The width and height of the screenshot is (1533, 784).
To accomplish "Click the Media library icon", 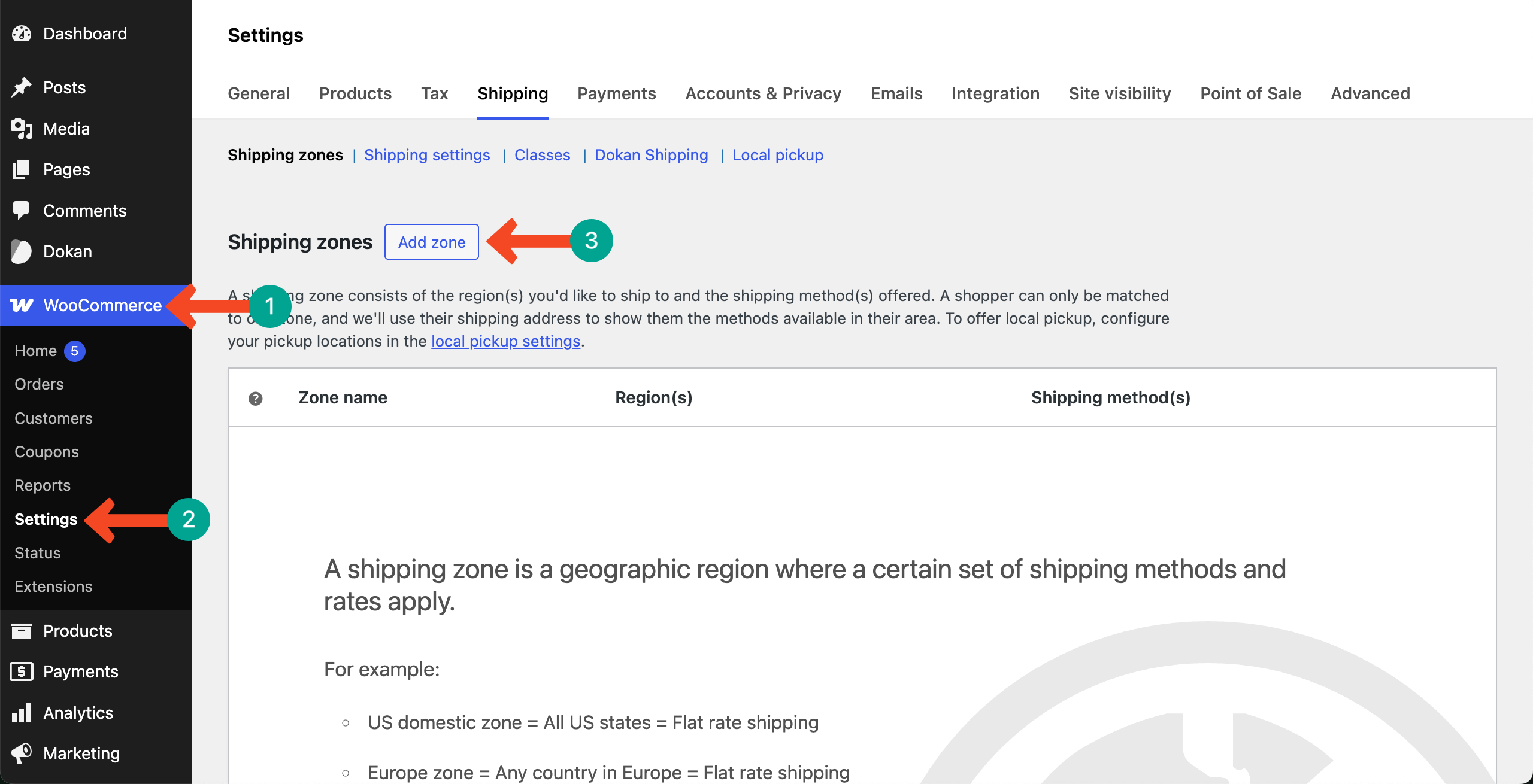I will [x=22, y=129].
